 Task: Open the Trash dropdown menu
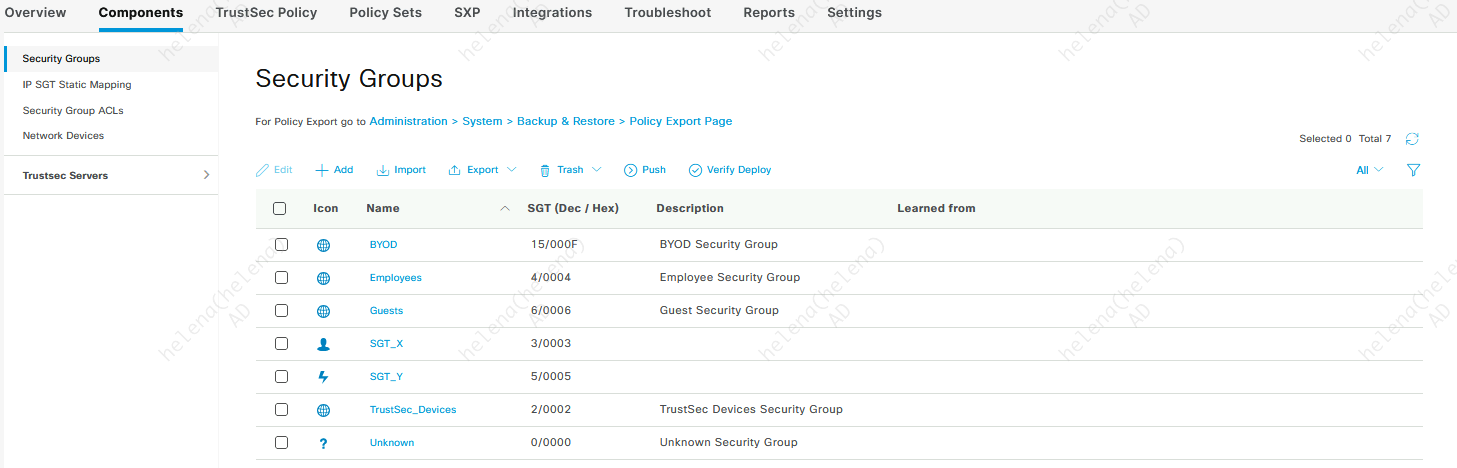(570, 170)
